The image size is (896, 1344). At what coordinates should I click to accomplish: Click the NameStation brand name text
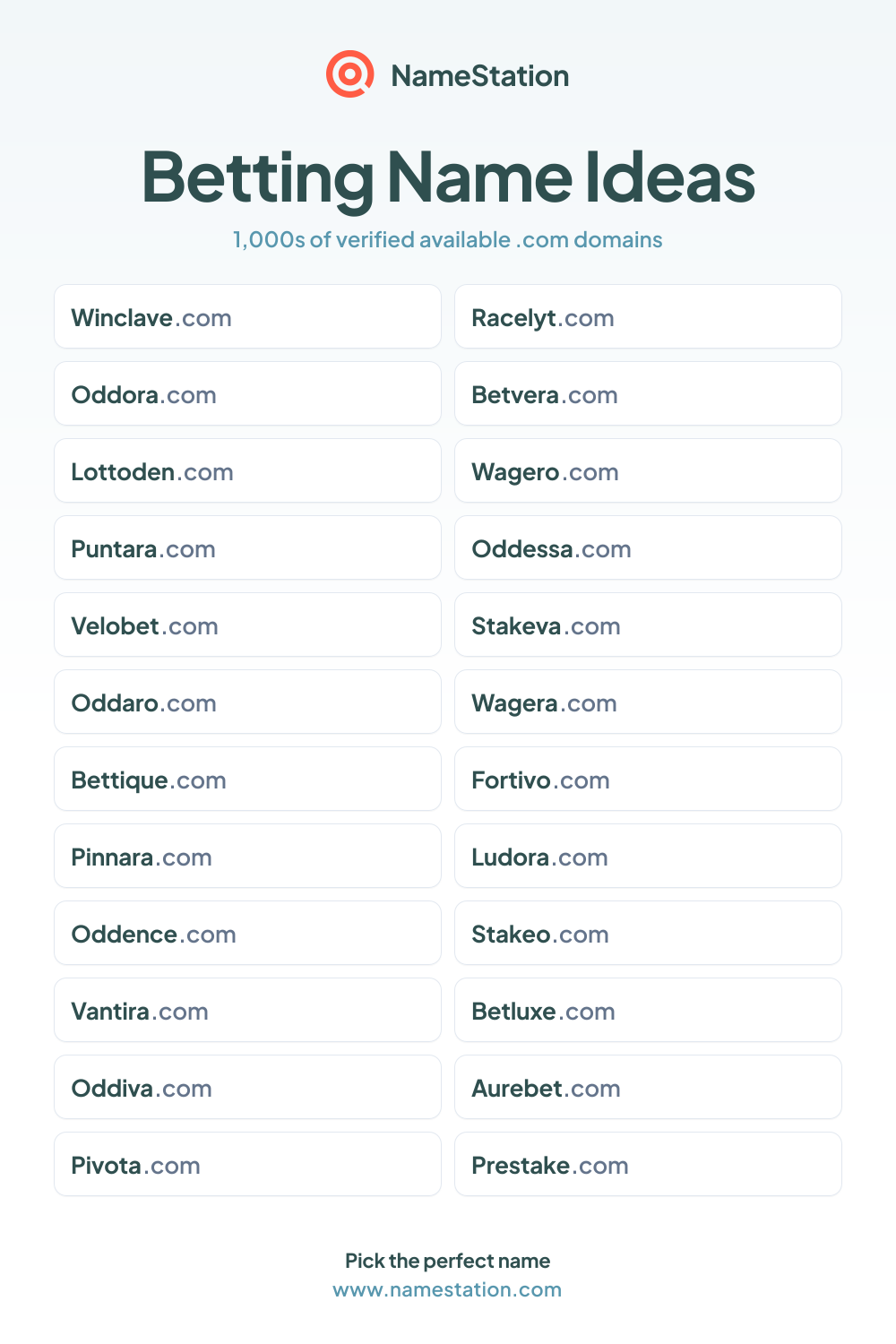(480, 76)
